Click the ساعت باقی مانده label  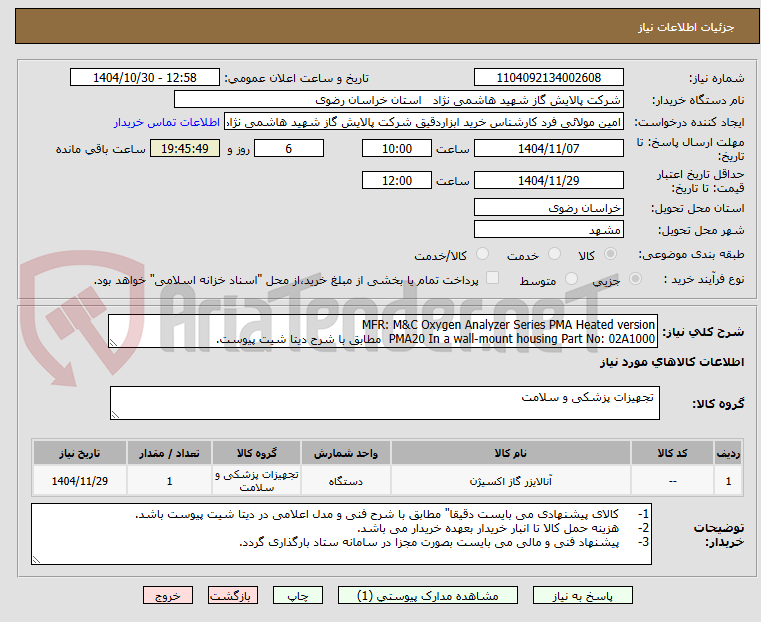tap(100, 149)
